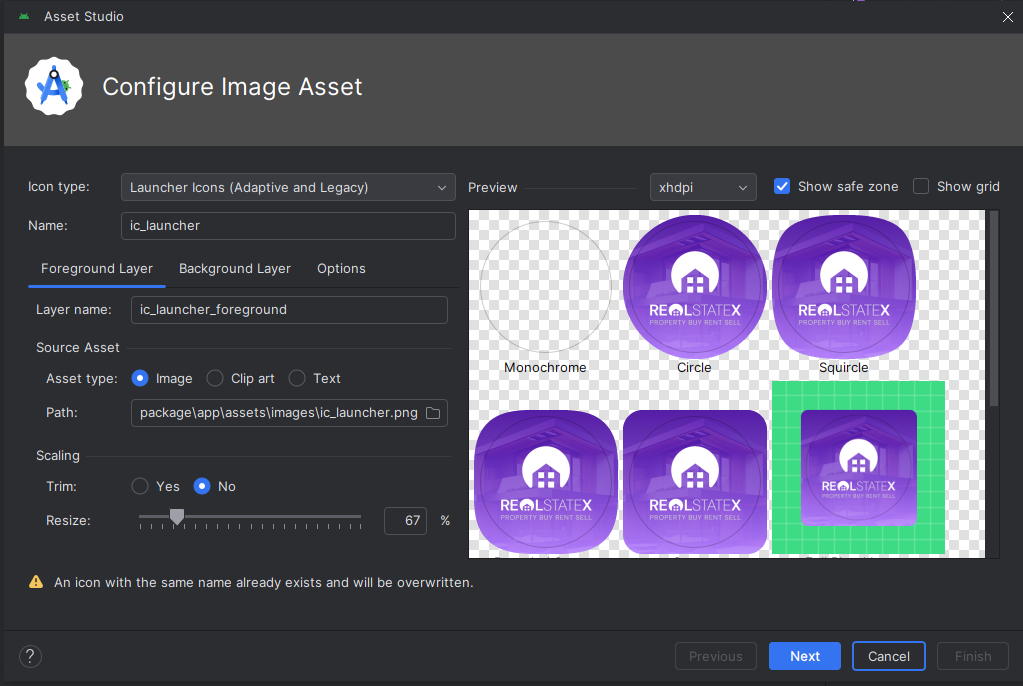Select Clip art asset type
Image resolution: width=1023 pixels, height=686 pixels.
click(x=215, y=378)
